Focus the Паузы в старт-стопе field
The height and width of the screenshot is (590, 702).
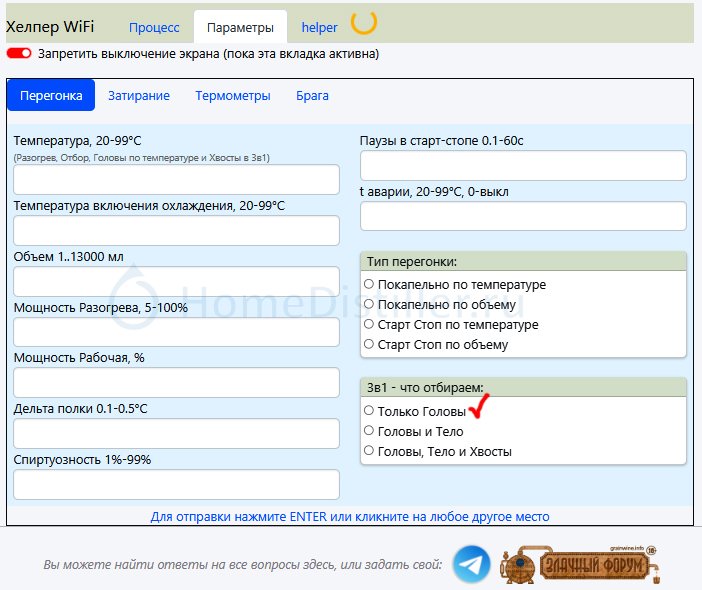coord(523,166)
